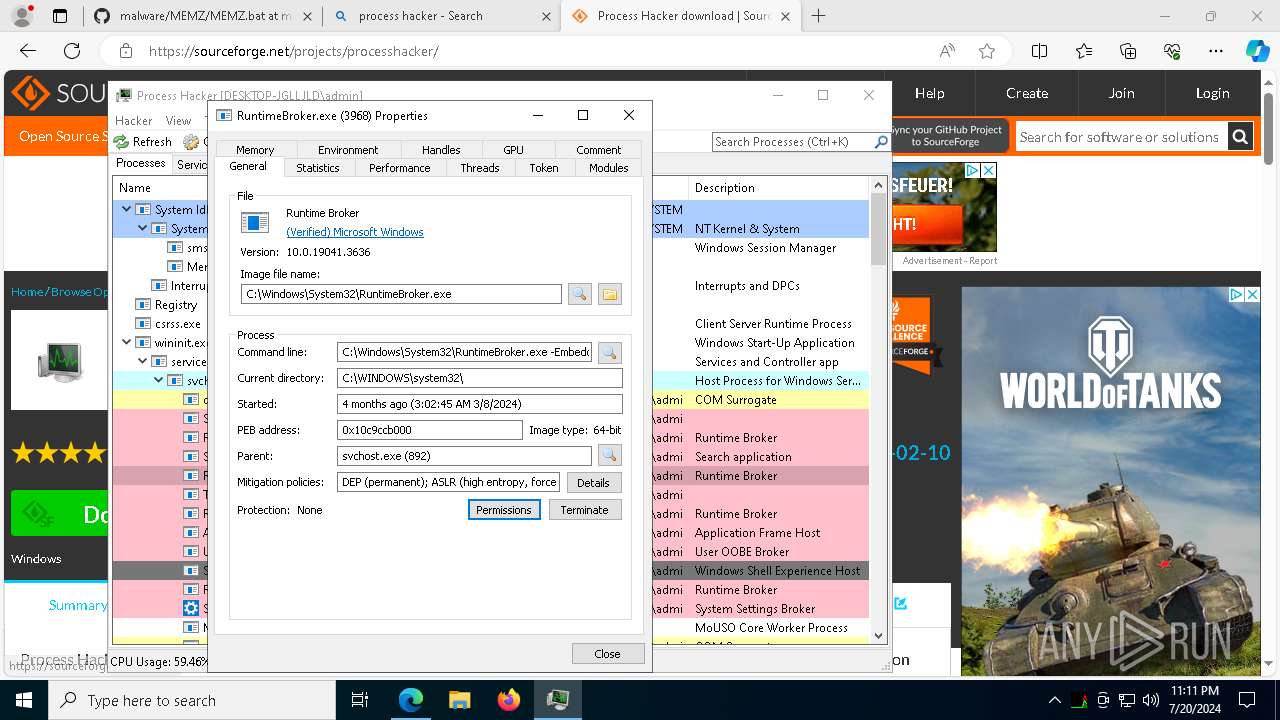1280x720 pixels.
Task: Terminate the RuntimeBroker process button
Action: [x=584, y=510]
